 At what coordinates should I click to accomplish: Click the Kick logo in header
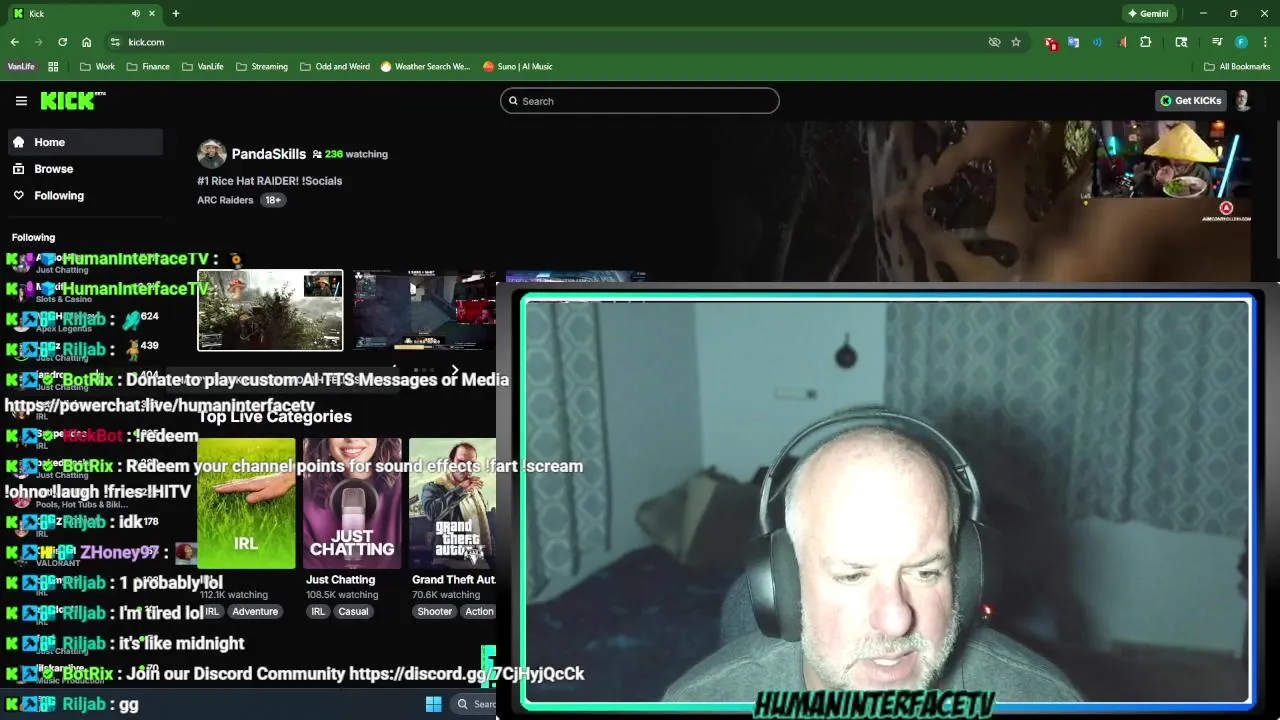73,101
